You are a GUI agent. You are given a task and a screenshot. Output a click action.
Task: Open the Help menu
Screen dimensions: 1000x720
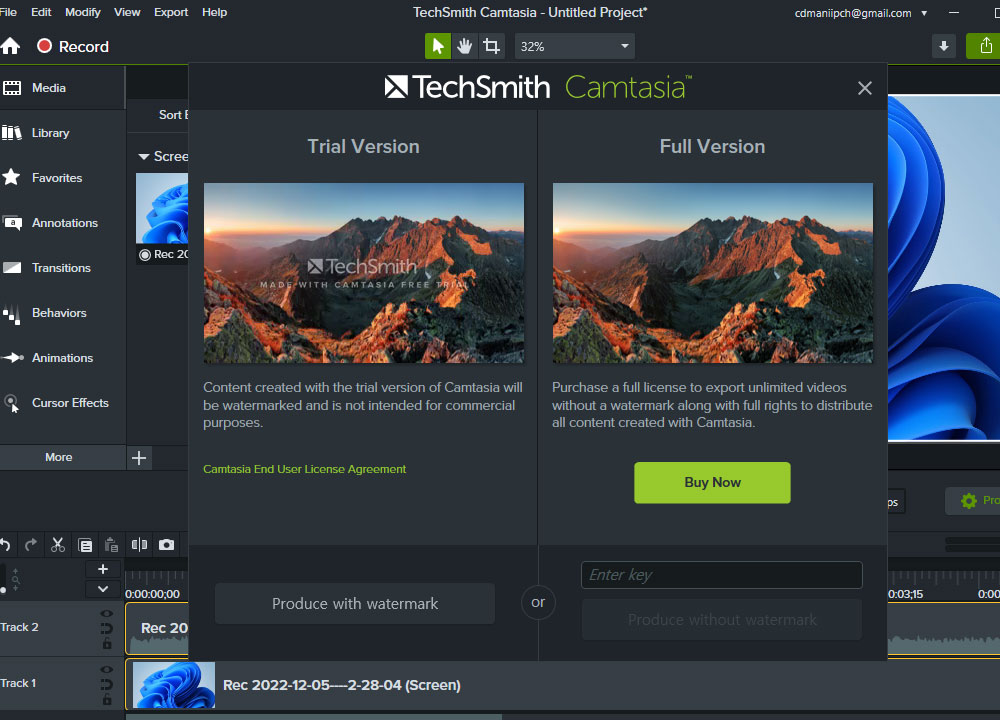click(214, 12)
